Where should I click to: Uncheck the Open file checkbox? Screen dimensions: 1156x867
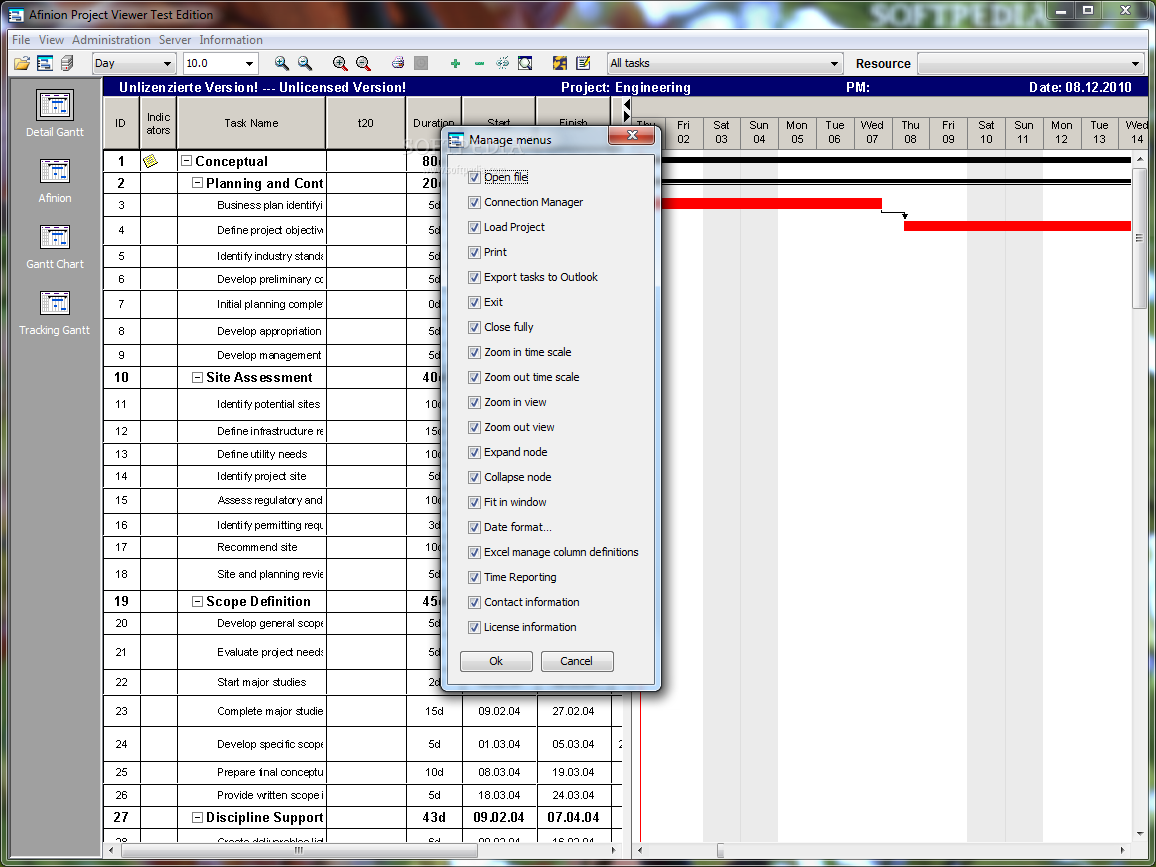point(474,178)
